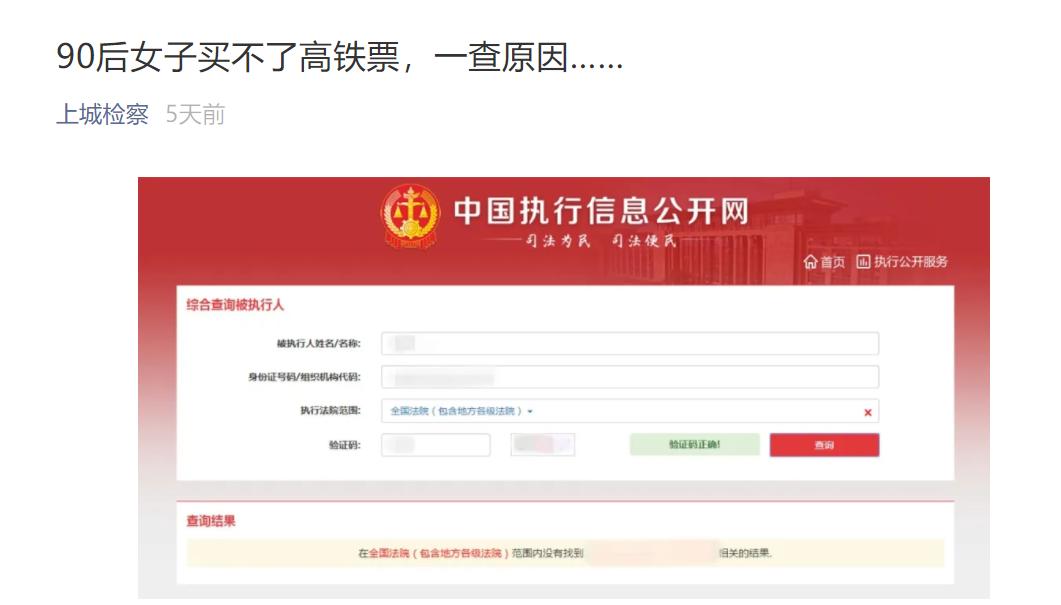Open 执行公开服务 menu item

pyautogui.click(x=910, y=261)
